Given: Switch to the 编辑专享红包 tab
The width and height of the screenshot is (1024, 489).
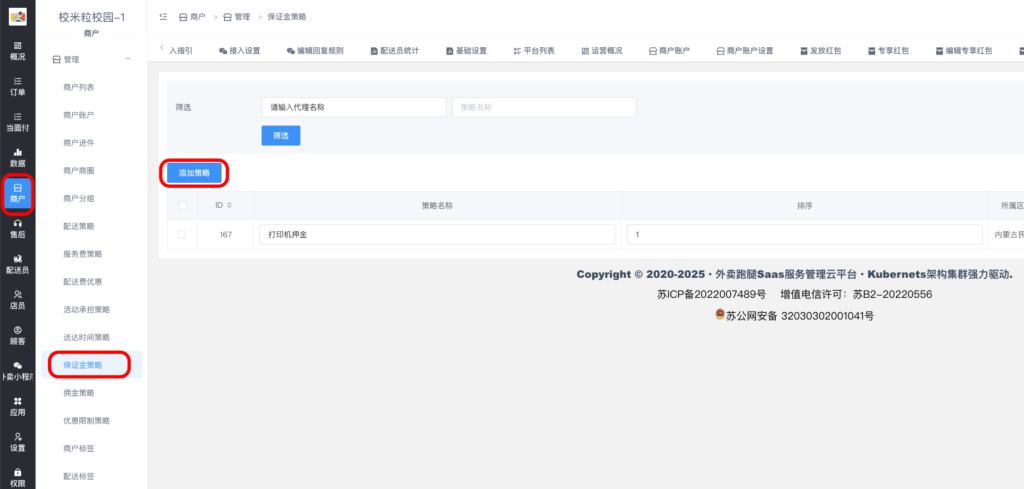Looking at the screenshot, I should (964, 51).
